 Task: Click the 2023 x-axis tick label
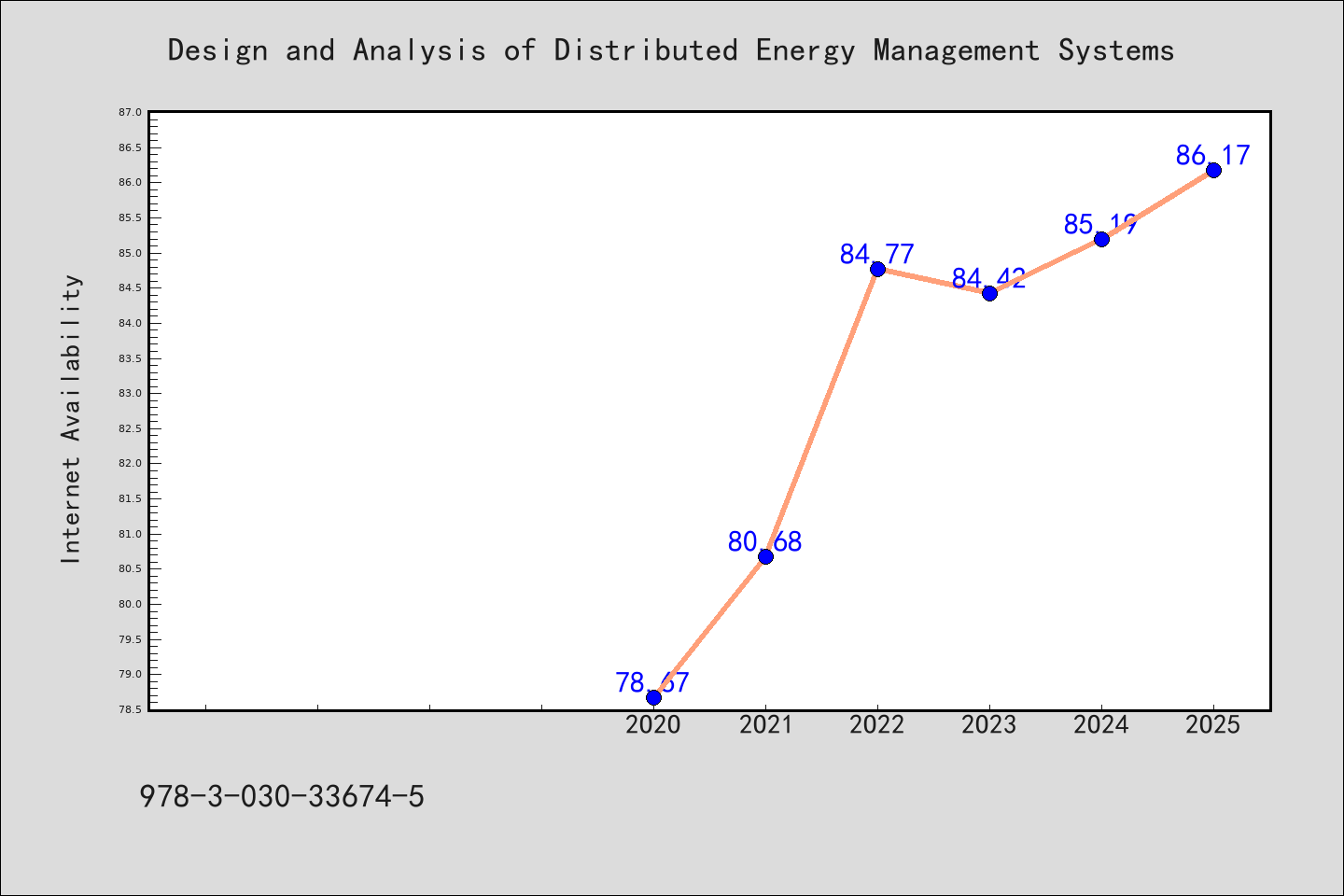click(x=989, y=724)
